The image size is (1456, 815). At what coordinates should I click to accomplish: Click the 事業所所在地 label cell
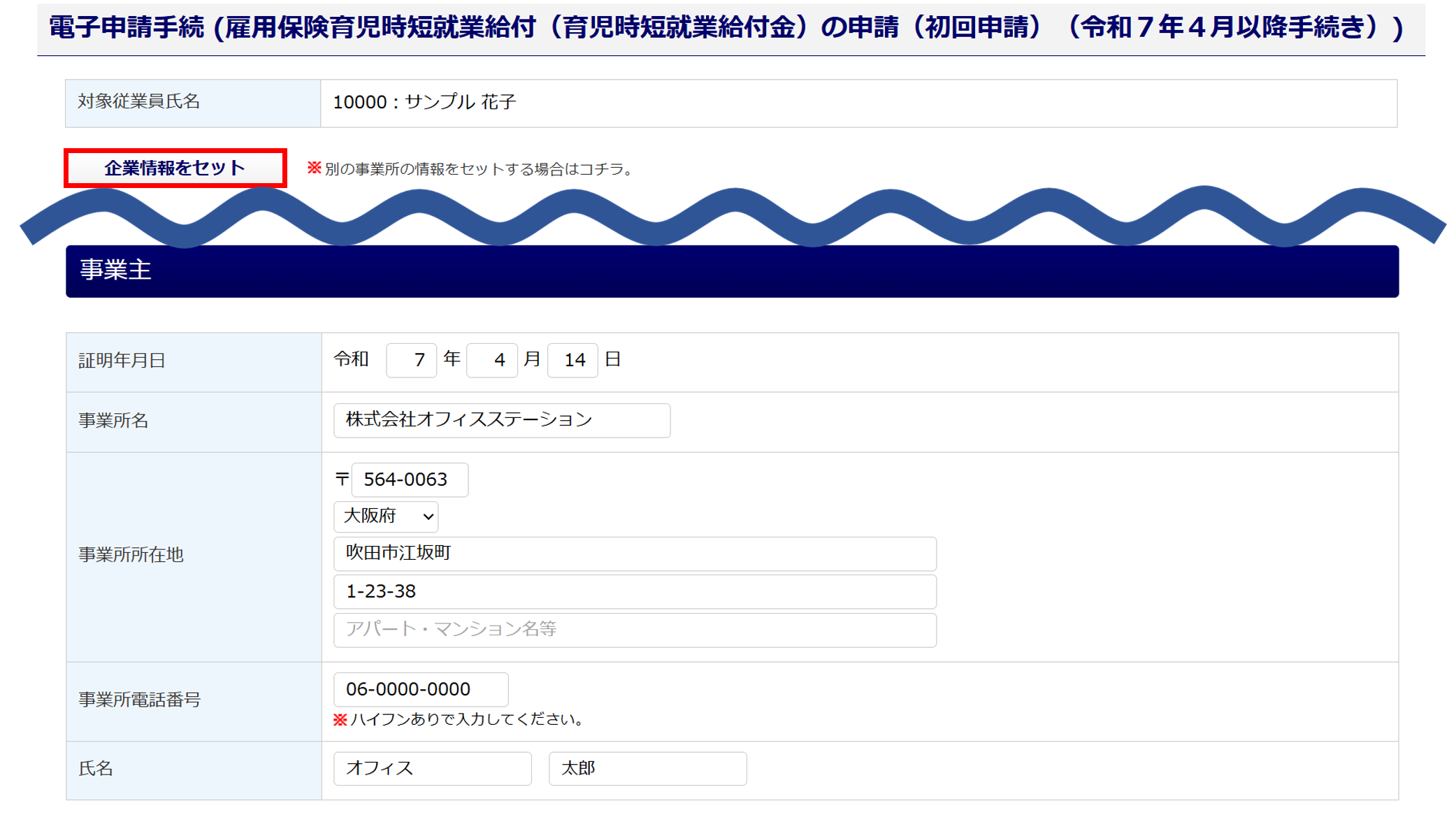(x=193, y=556)
